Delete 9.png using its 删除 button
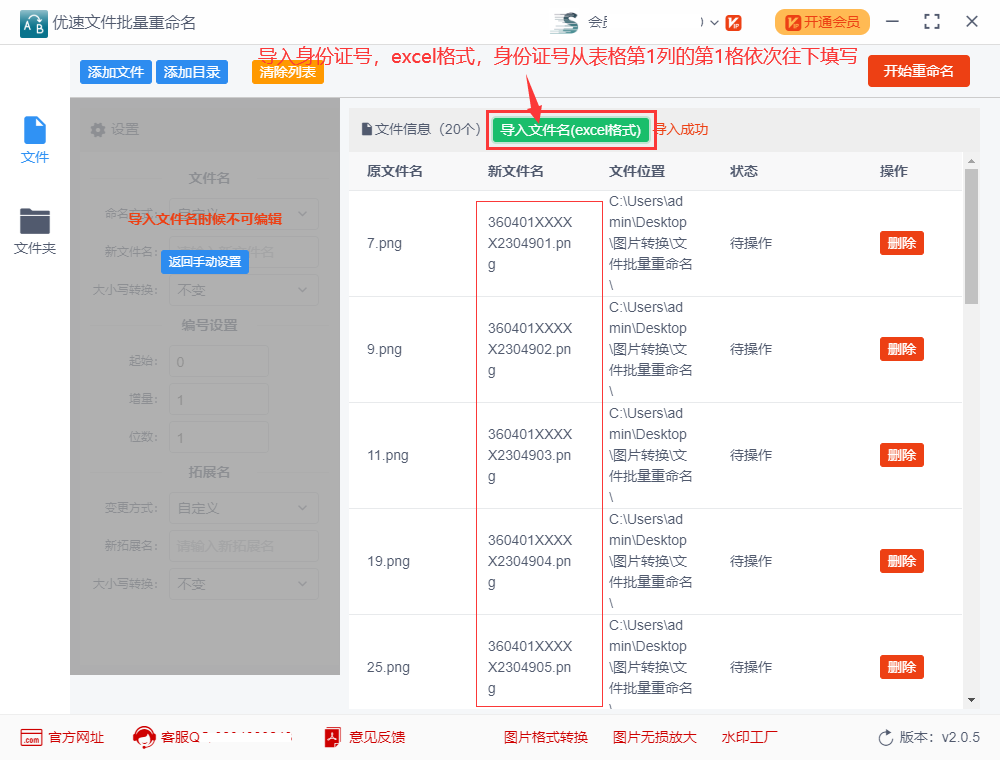Screen dimensions: 1000x760 pyautogui.click(x=901, y=349)
